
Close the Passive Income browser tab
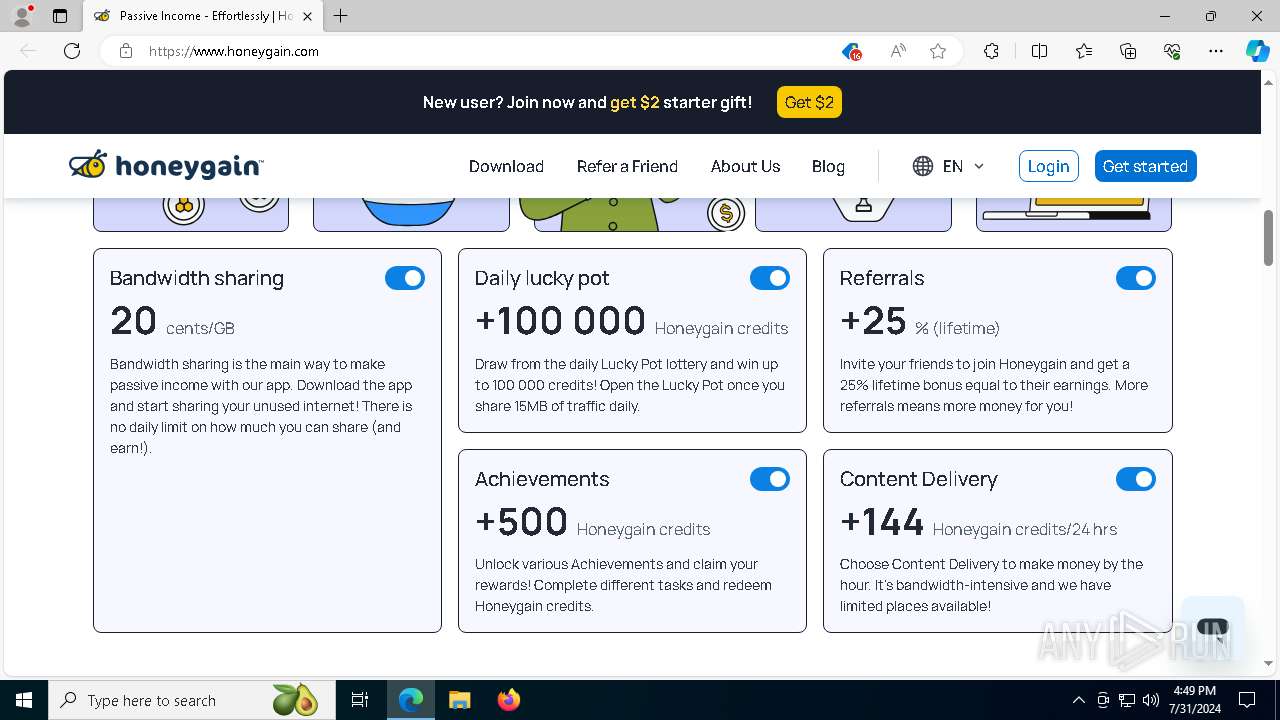(x=307, y=16)
